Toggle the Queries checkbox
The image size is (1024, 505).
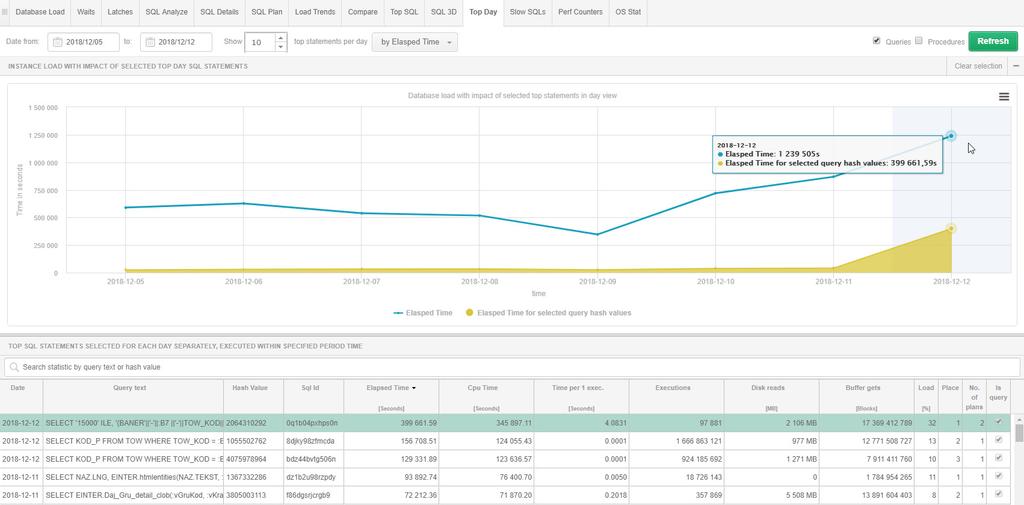(x=876, y=41)
